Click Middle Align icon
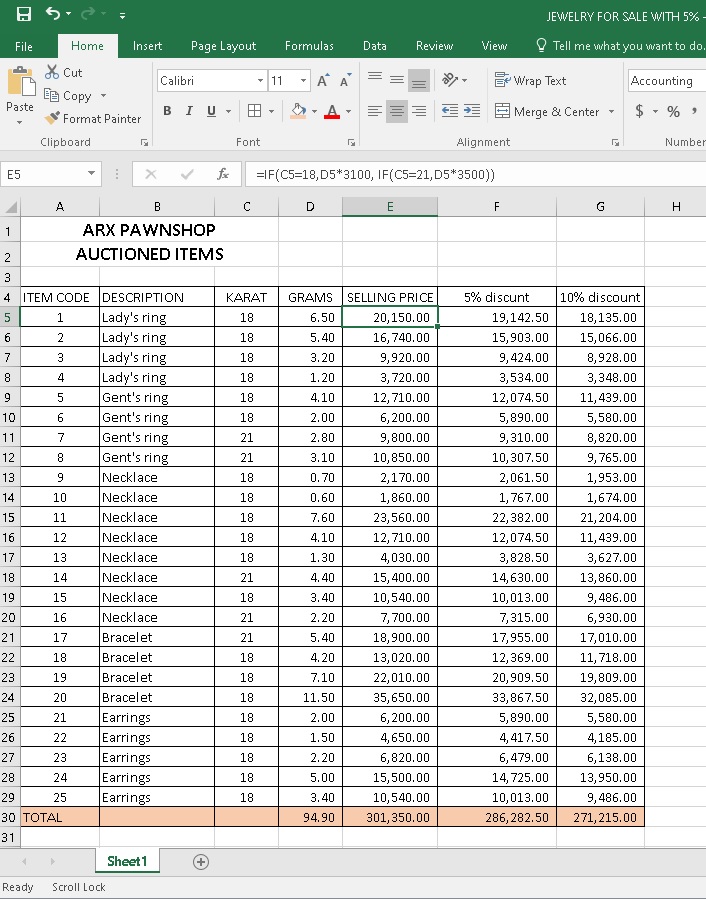 (397, 79)
